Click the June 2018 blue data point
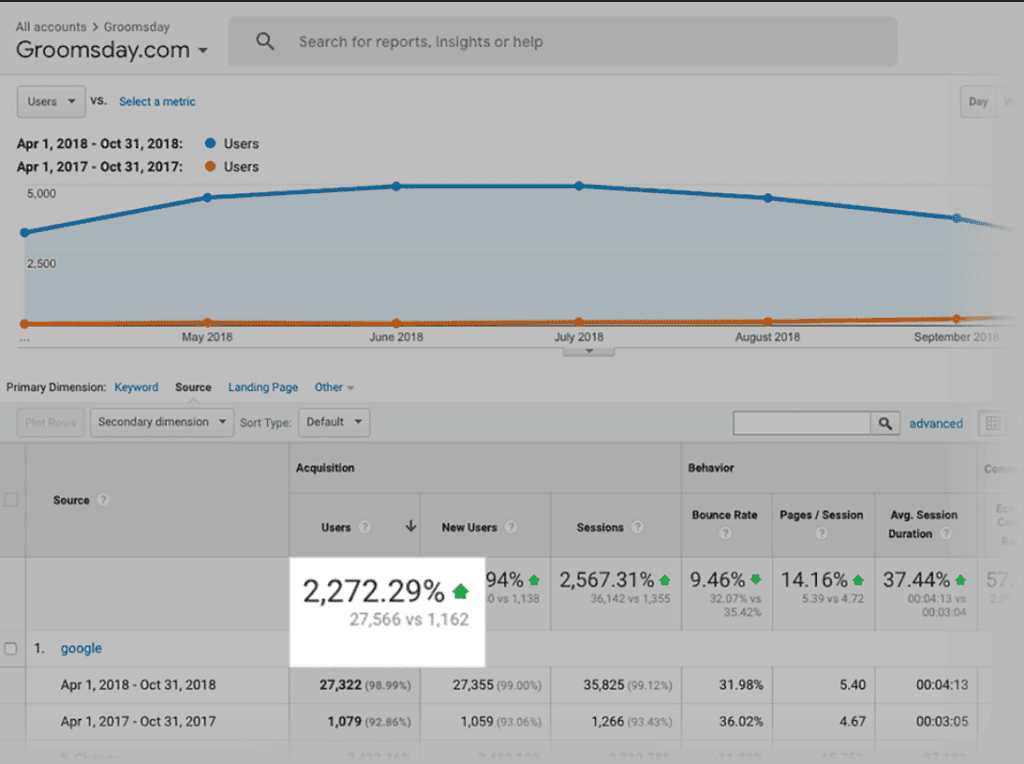 click(396, 186)
